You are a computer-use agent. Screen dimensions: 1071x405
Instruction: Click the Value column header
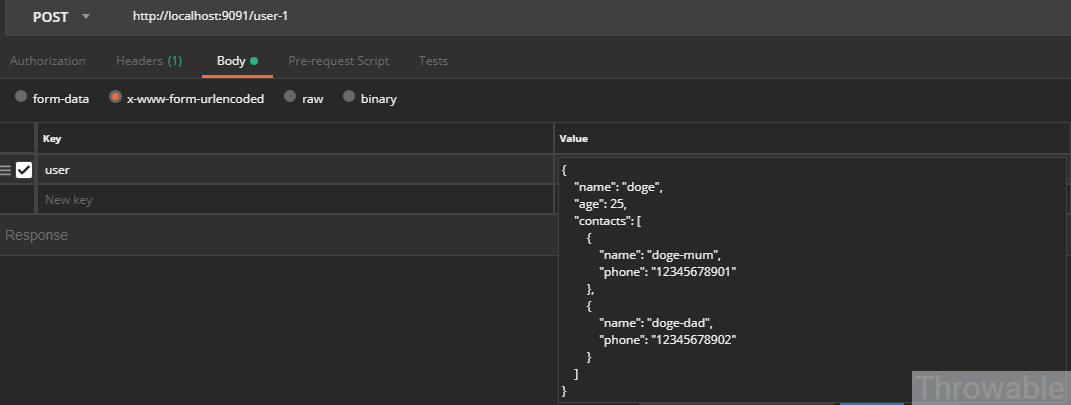pos(573,138)
